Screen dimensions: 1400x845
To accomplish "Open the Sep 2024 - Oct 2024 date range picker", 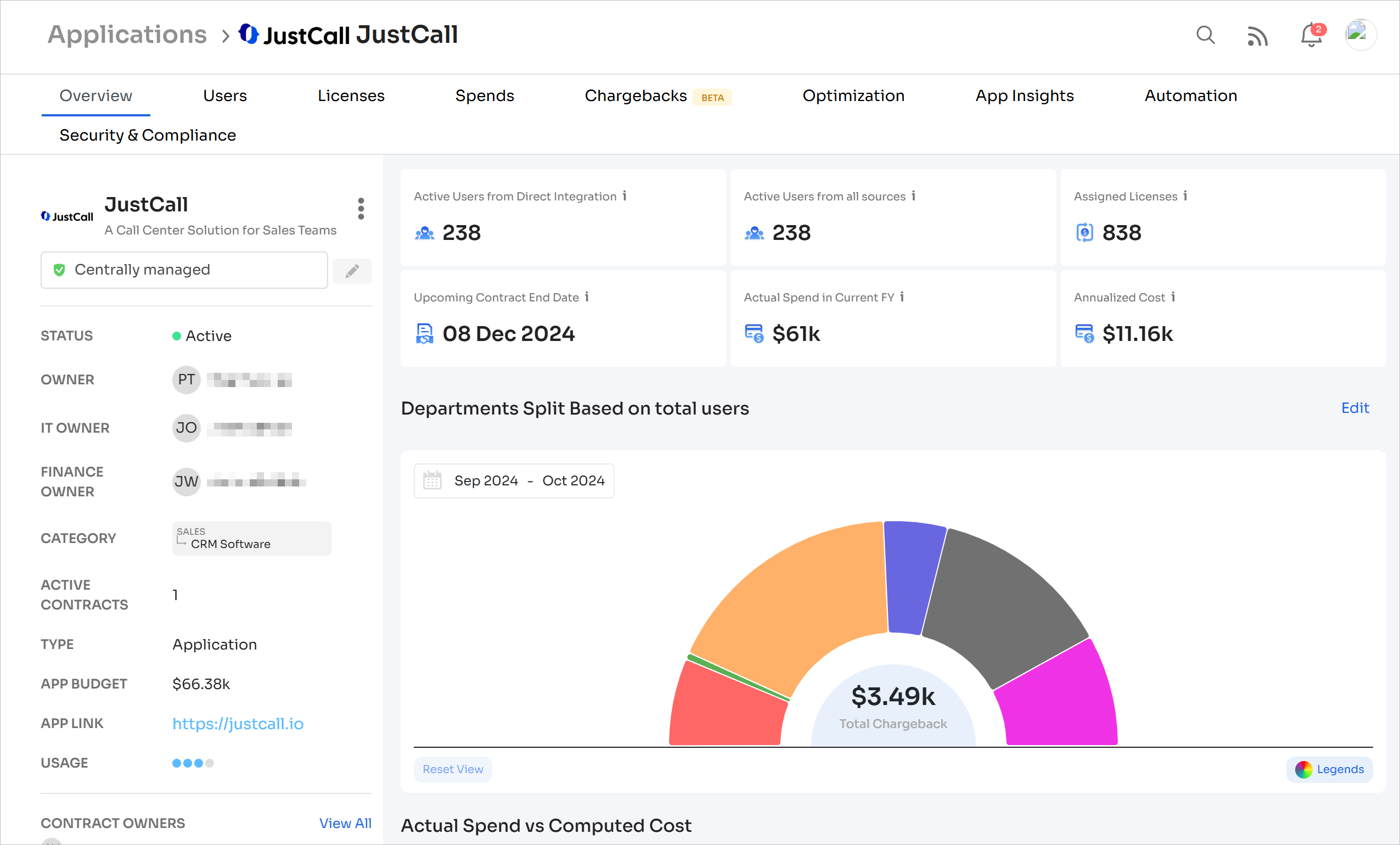I will [x=514, y=481].
